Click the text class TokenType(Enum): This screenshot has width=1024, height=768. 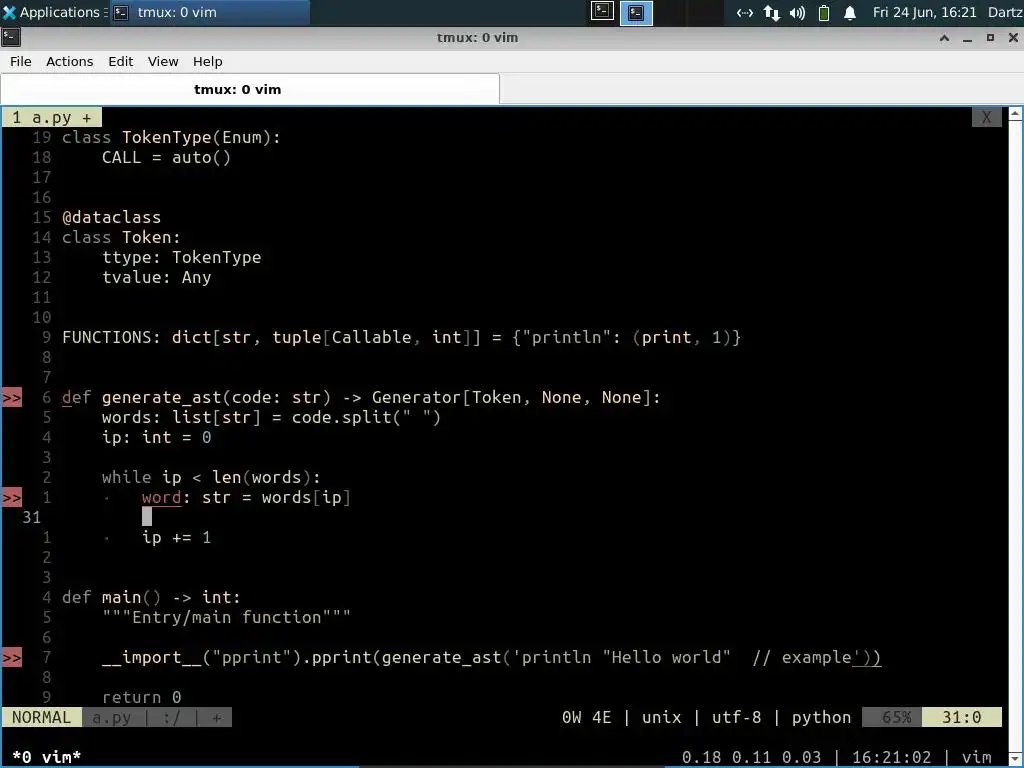(x=171, y=138)
